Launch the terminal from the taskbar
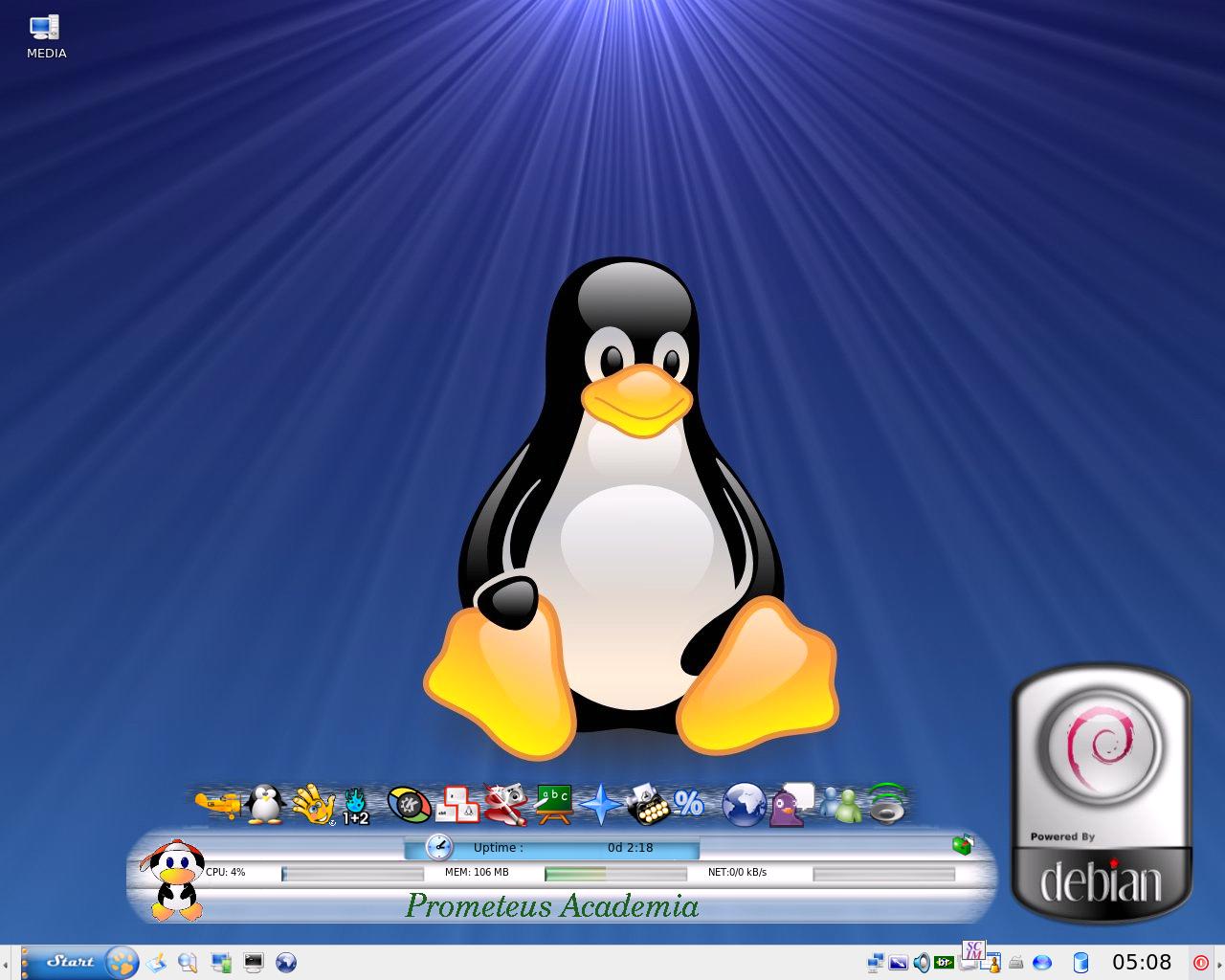The width and height of the screenshot is (1225, 980). pos(254,963)
